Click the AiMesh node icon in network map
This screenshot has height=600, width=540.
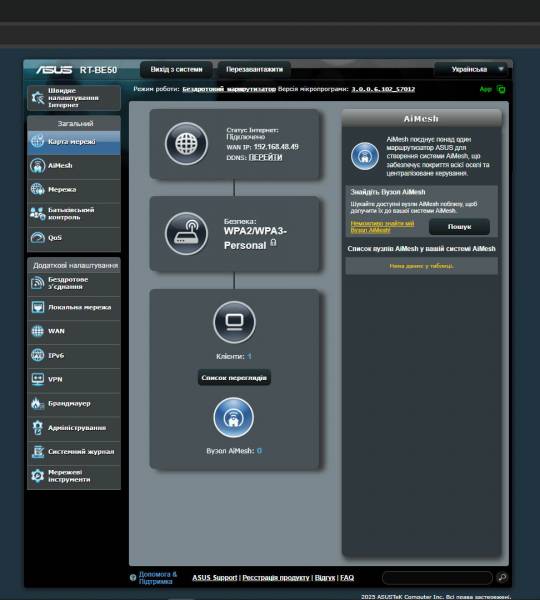click(x=233, y=417)
